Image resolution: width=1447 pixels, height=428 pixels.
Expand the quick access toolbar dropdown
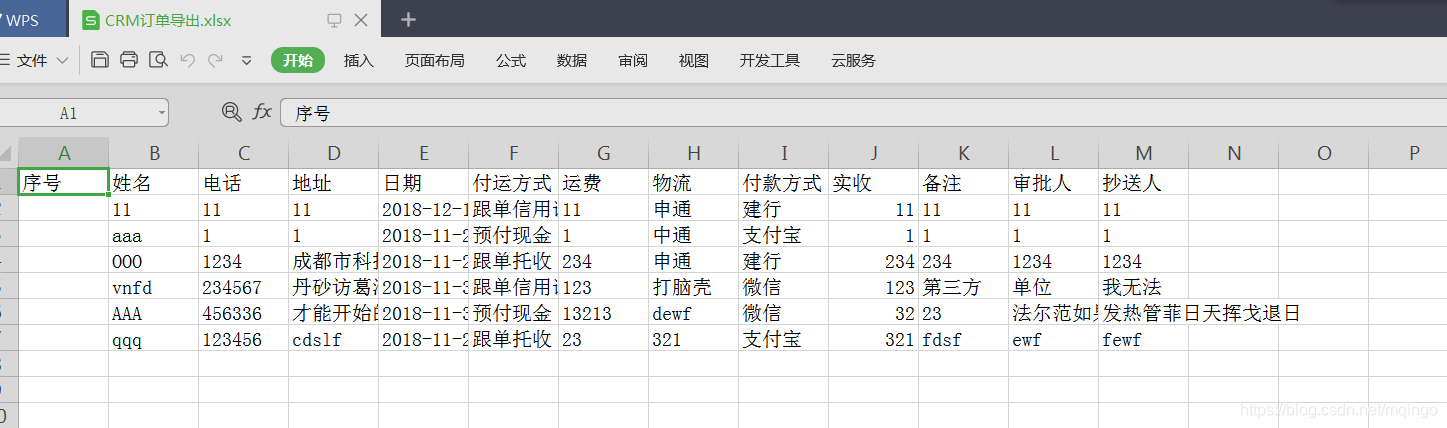pos(247,61)
